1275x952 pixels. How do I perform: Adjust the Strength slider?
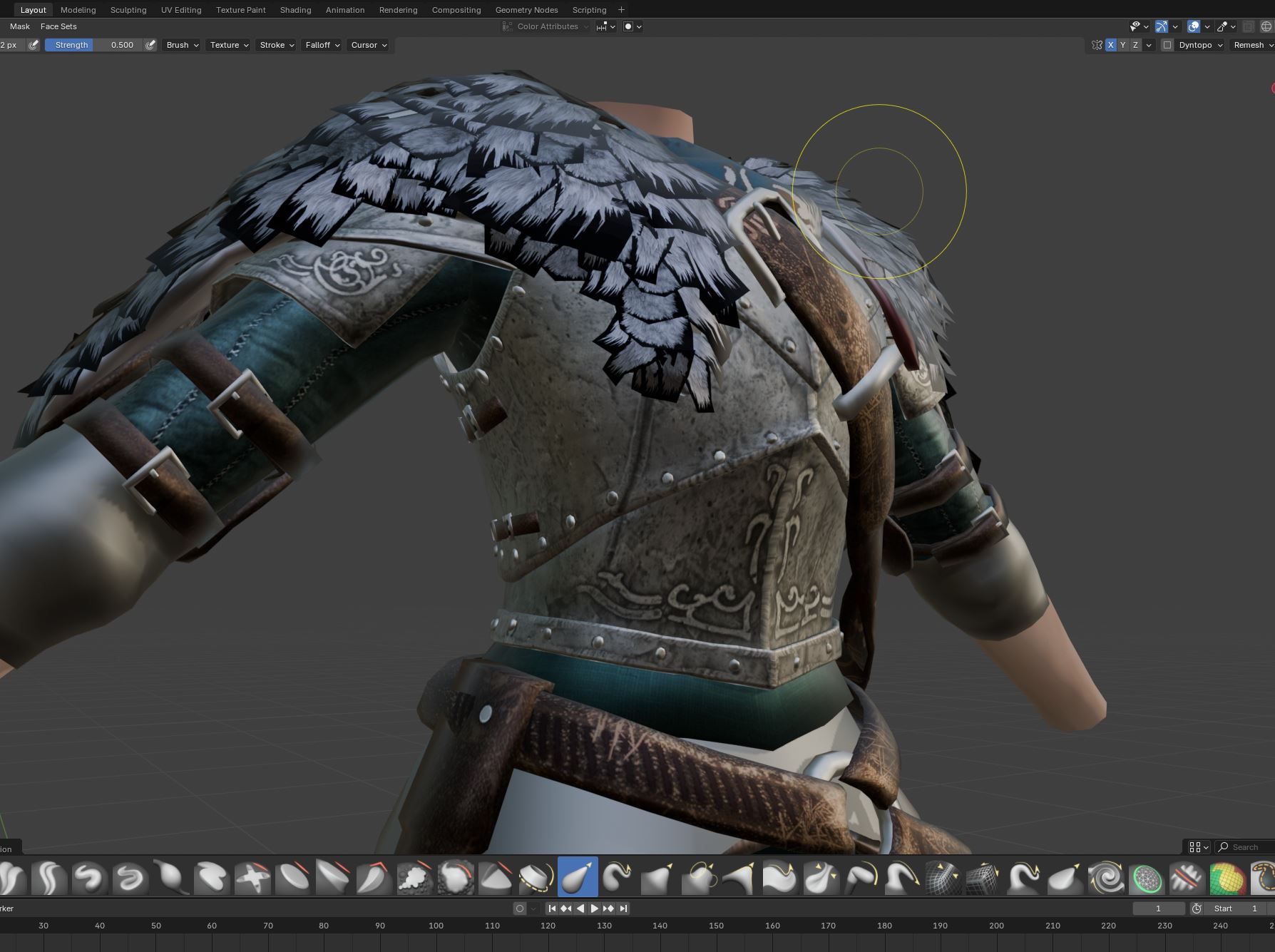pyautogui.click(x=93, y=45)
